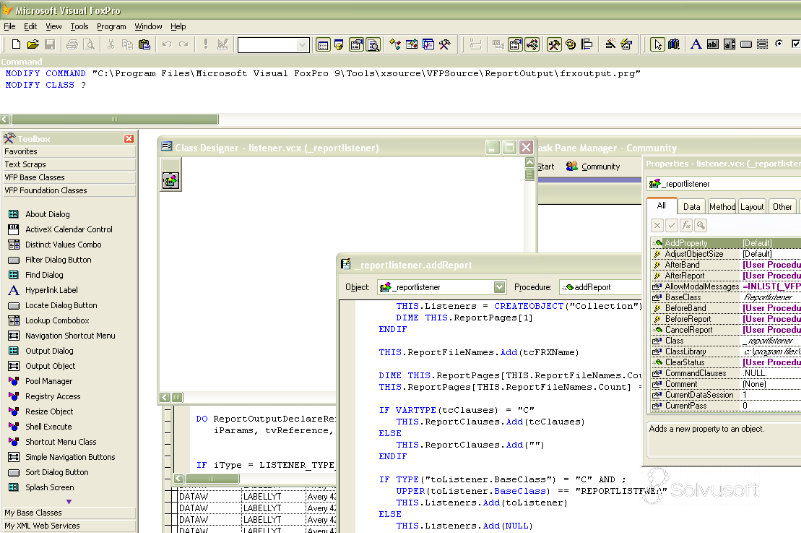This screenshot has height=533, width=801.
Task: Open the Layout Toolbar icon
Action: click(x=587, y=44)
